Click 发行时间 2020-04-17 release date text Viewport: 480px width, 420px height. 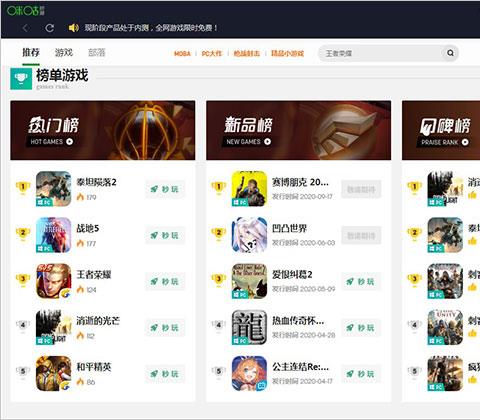pyautogui.click(x=302, y=381)
